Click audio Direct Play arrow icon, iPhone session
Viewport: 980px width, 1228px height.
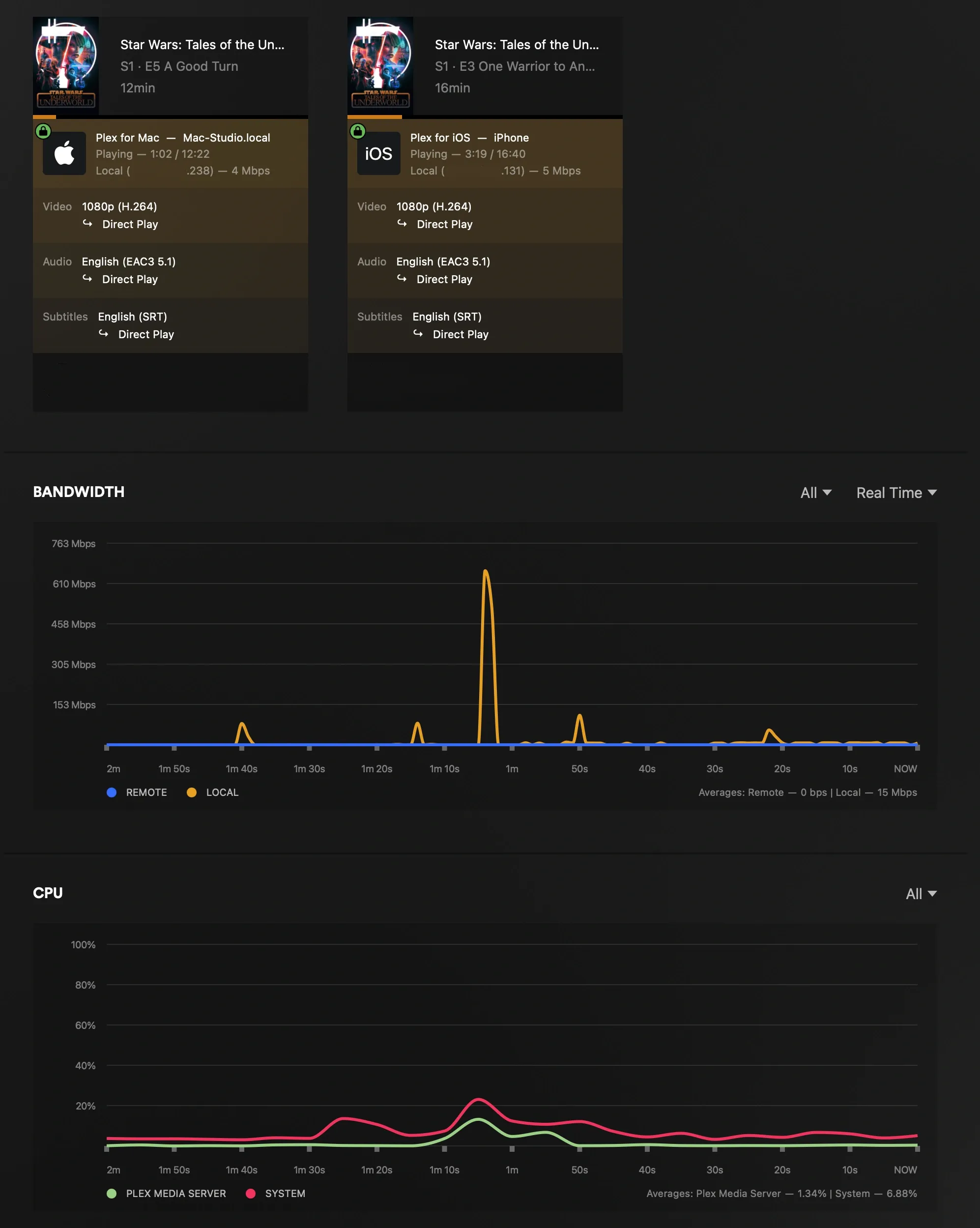tap(402, 278)
